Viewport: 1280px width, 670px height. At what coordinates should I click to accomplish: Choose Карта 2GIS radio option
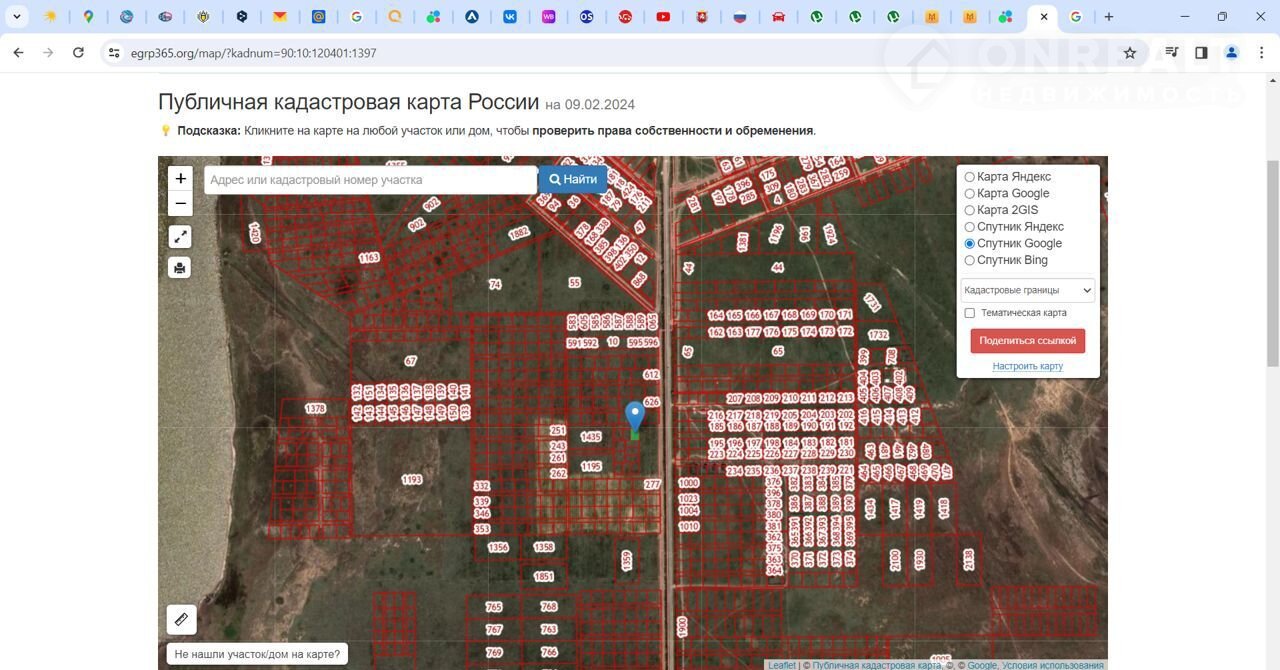tap(969, 211)
